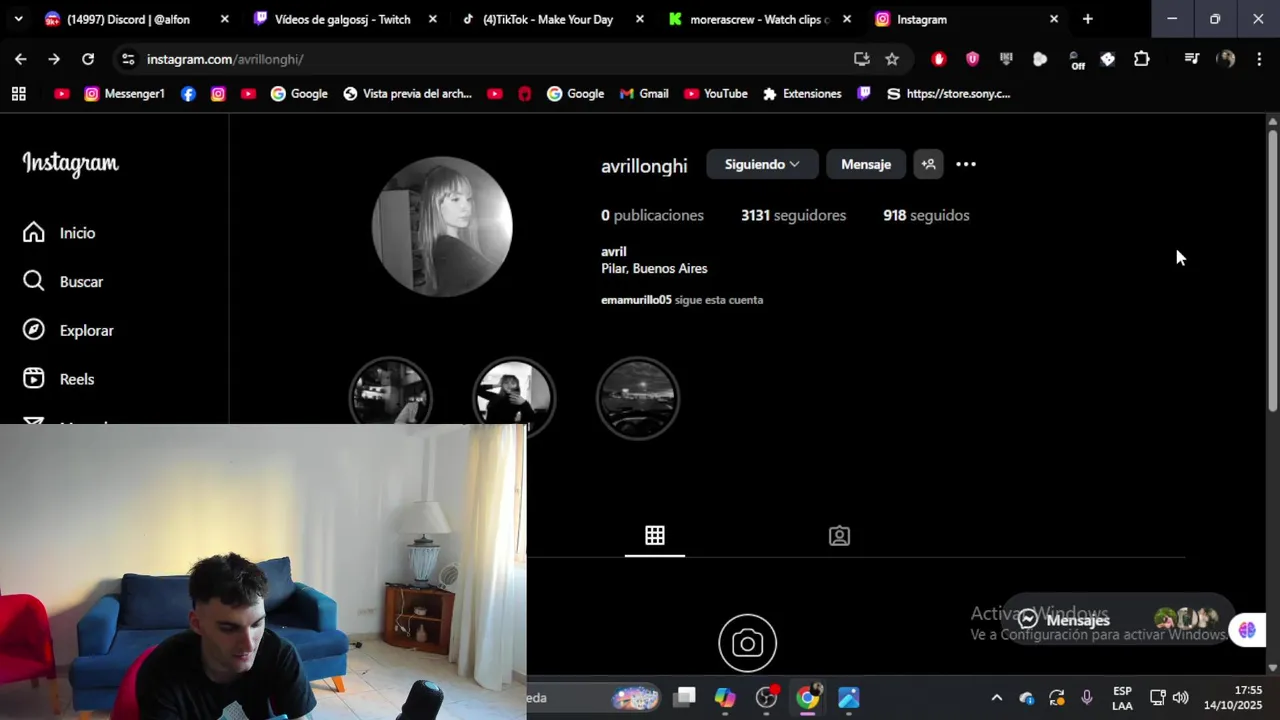Open the Facebook bookmark icon
This screenshot has width=1280, height=720.
pyautogui.click(x=188, y=94)
